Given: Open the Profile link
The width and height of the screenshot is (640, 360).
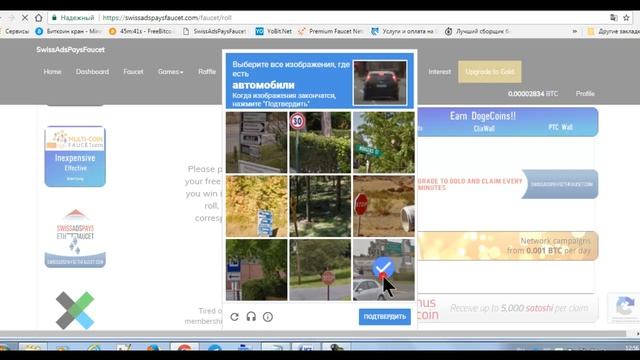Looking at the screenshot, I should [x=585, y=93].
